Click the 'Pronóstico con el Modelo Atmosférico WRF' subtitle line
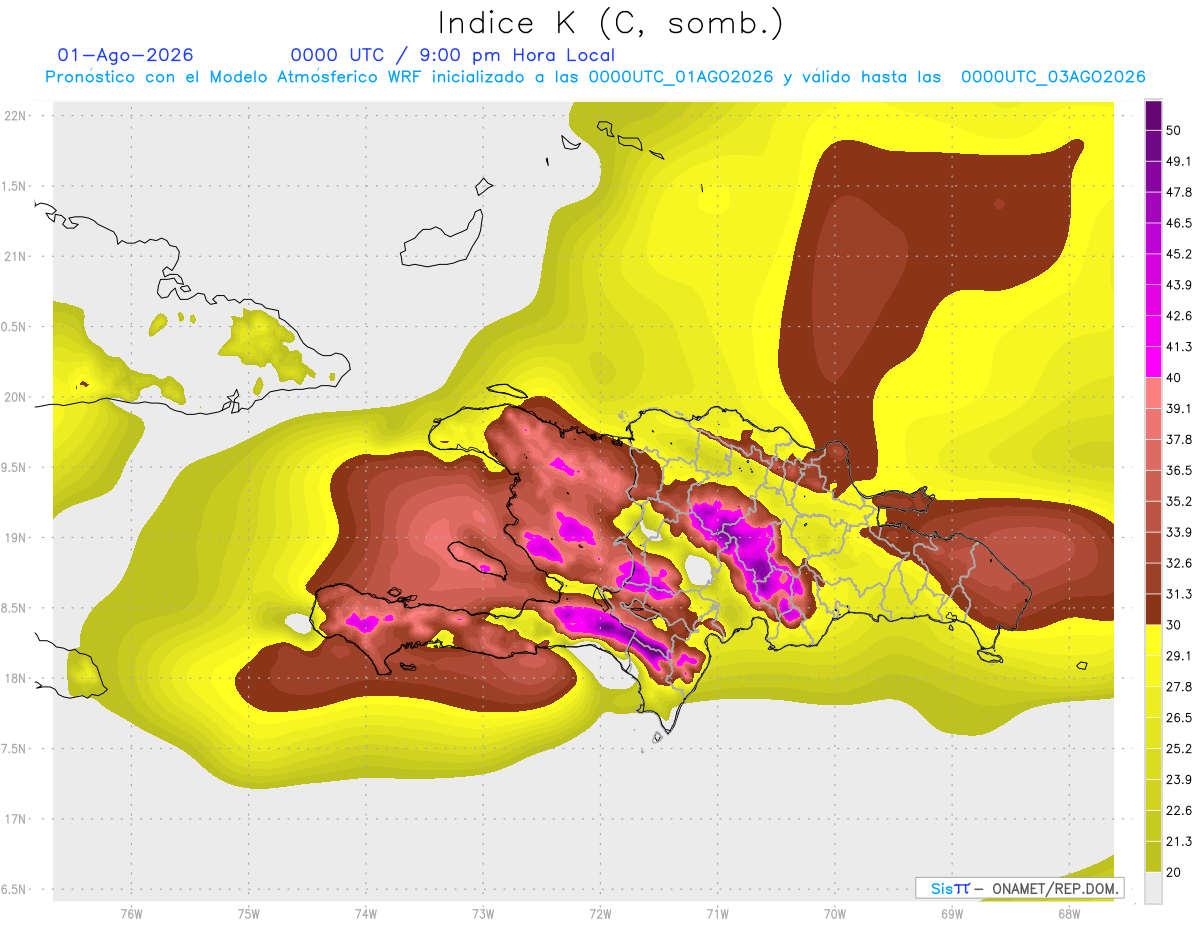Screen dimensions: 1200x927 point(595,77)
